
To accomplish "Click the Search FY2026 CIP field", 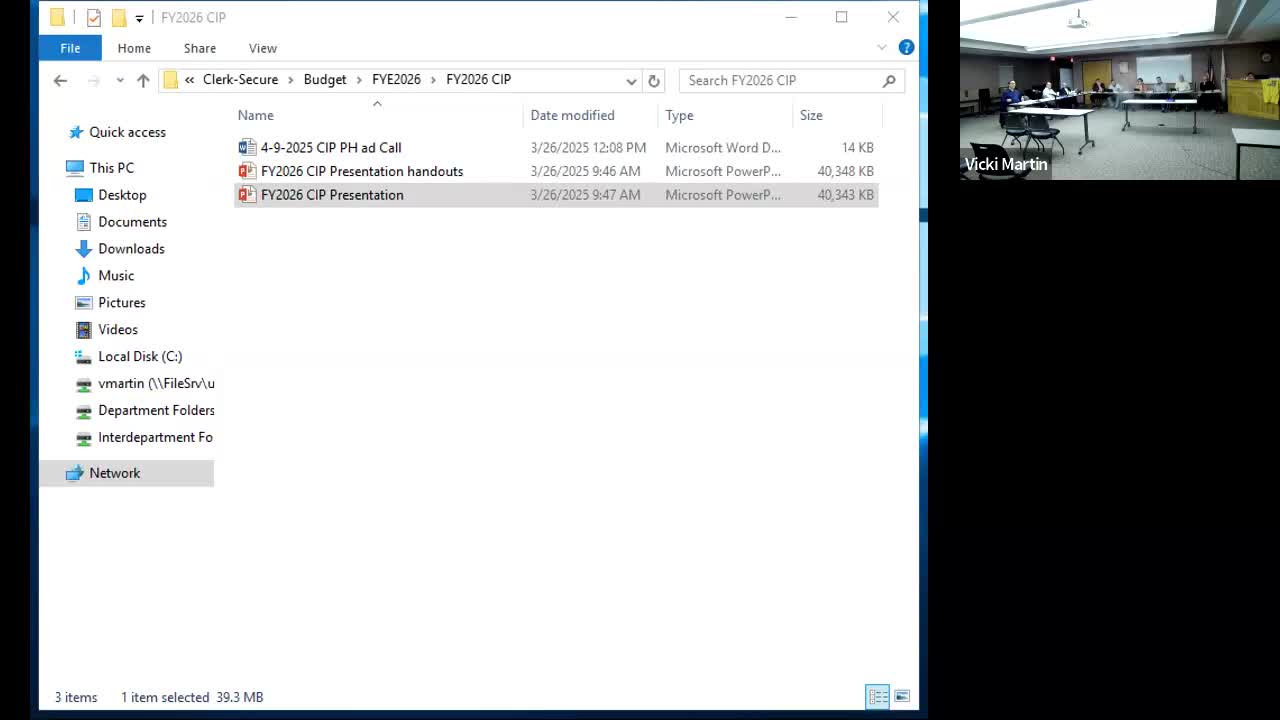I will click(780, 80).
